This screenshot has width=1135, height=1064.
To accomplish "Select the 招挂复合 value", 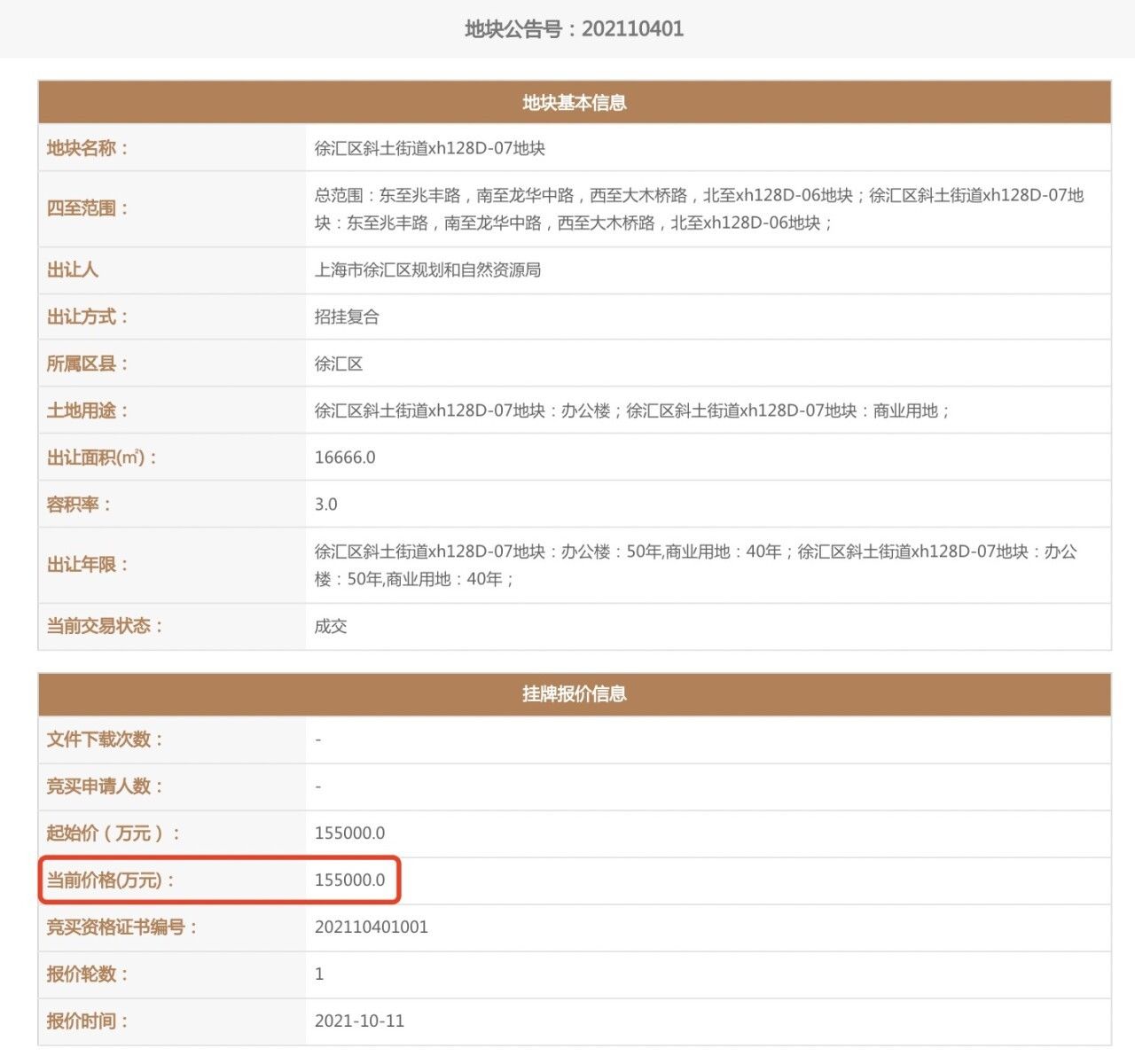I will coord(347,317).
